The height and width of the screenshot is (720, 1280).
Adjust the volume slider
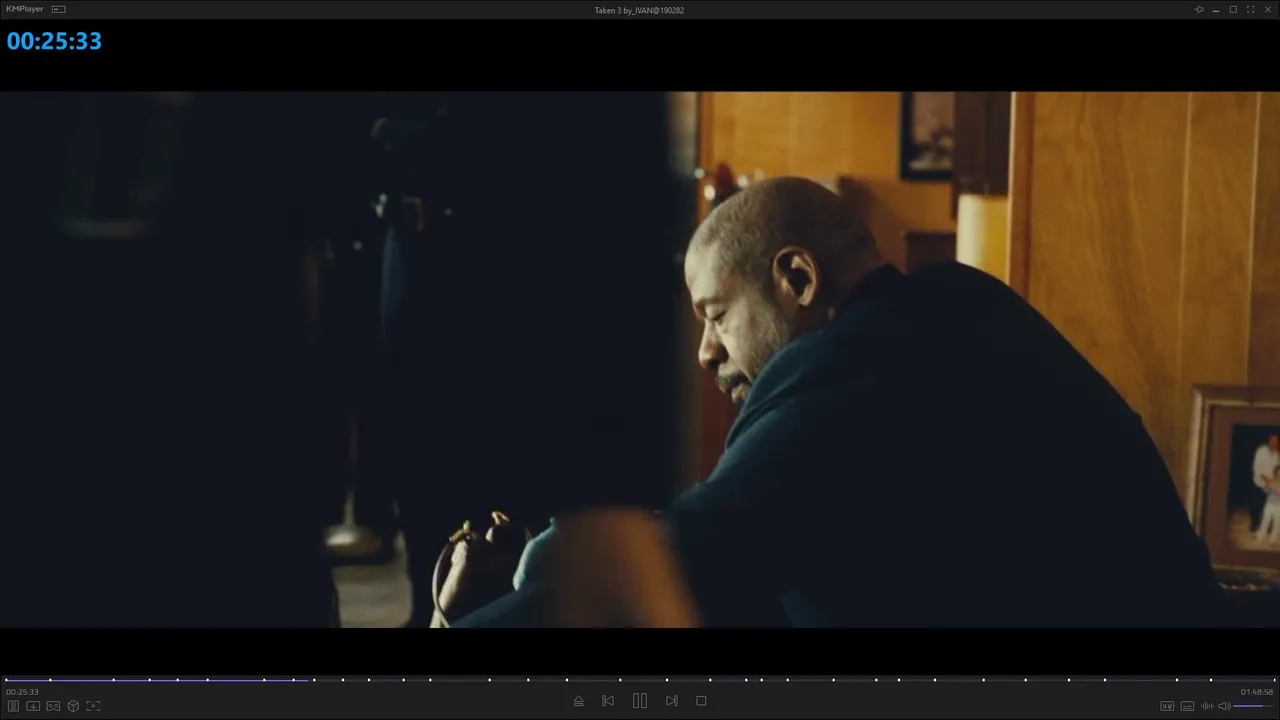(1254, 706)
